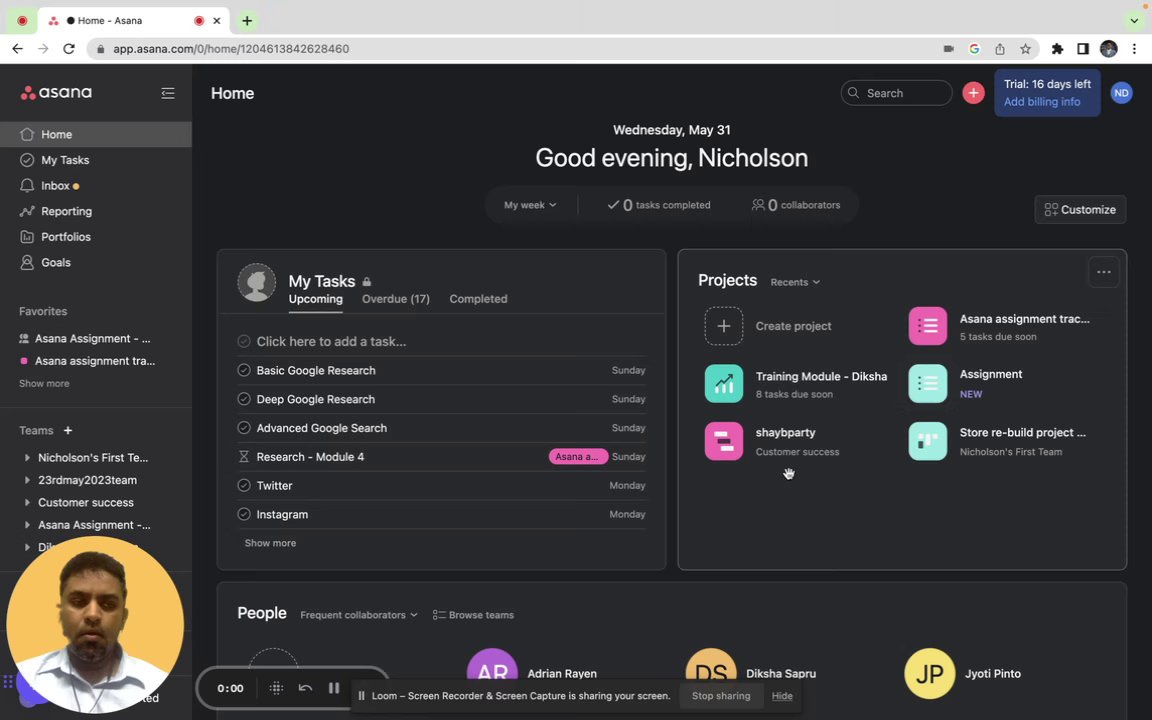The image size is (1152, 720).
Task: Hide the Loom sharing bar
Action: coord(782,696)
